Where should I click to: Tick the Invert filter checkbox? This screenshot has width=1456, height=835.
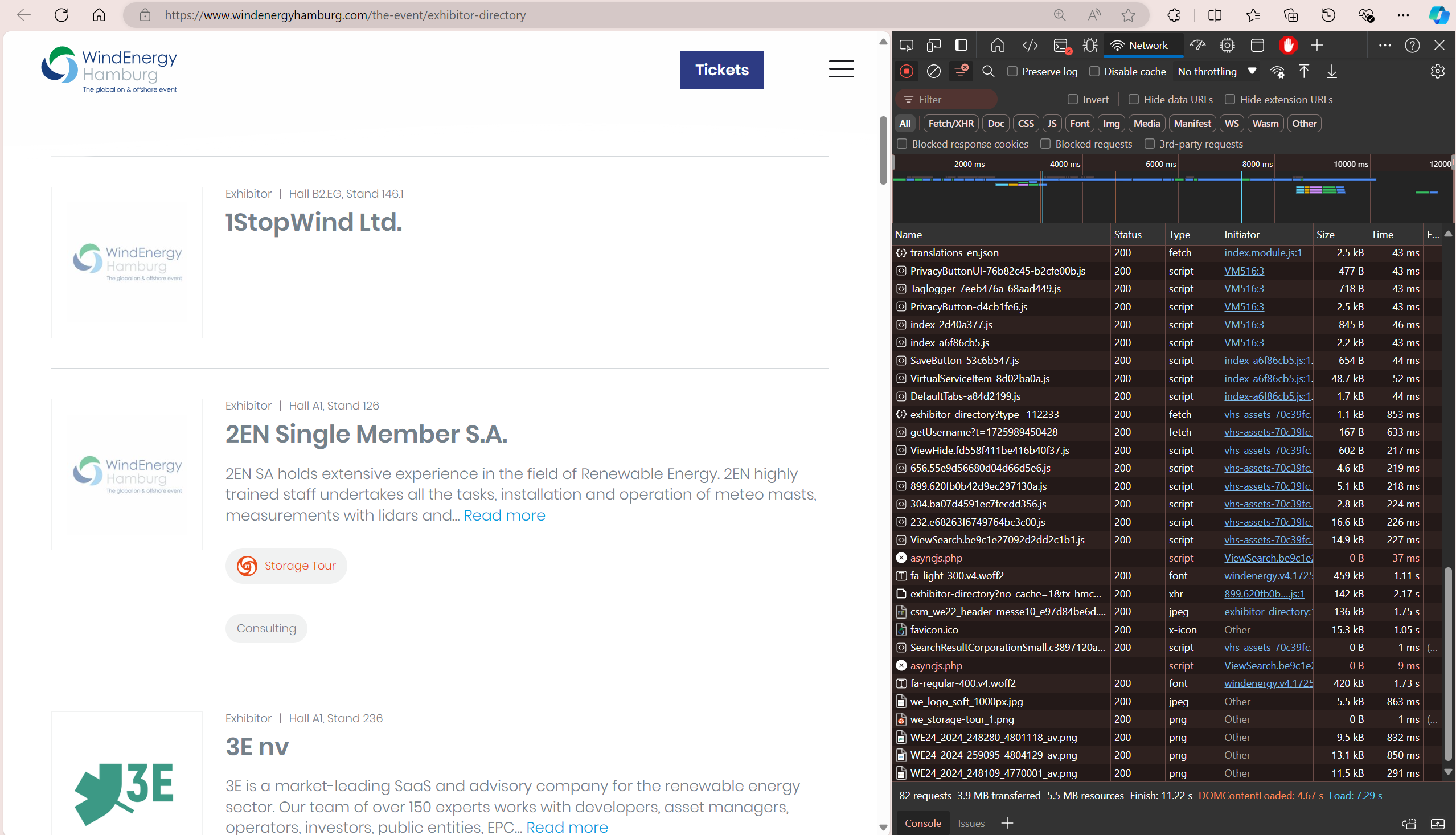point(1073,99)
